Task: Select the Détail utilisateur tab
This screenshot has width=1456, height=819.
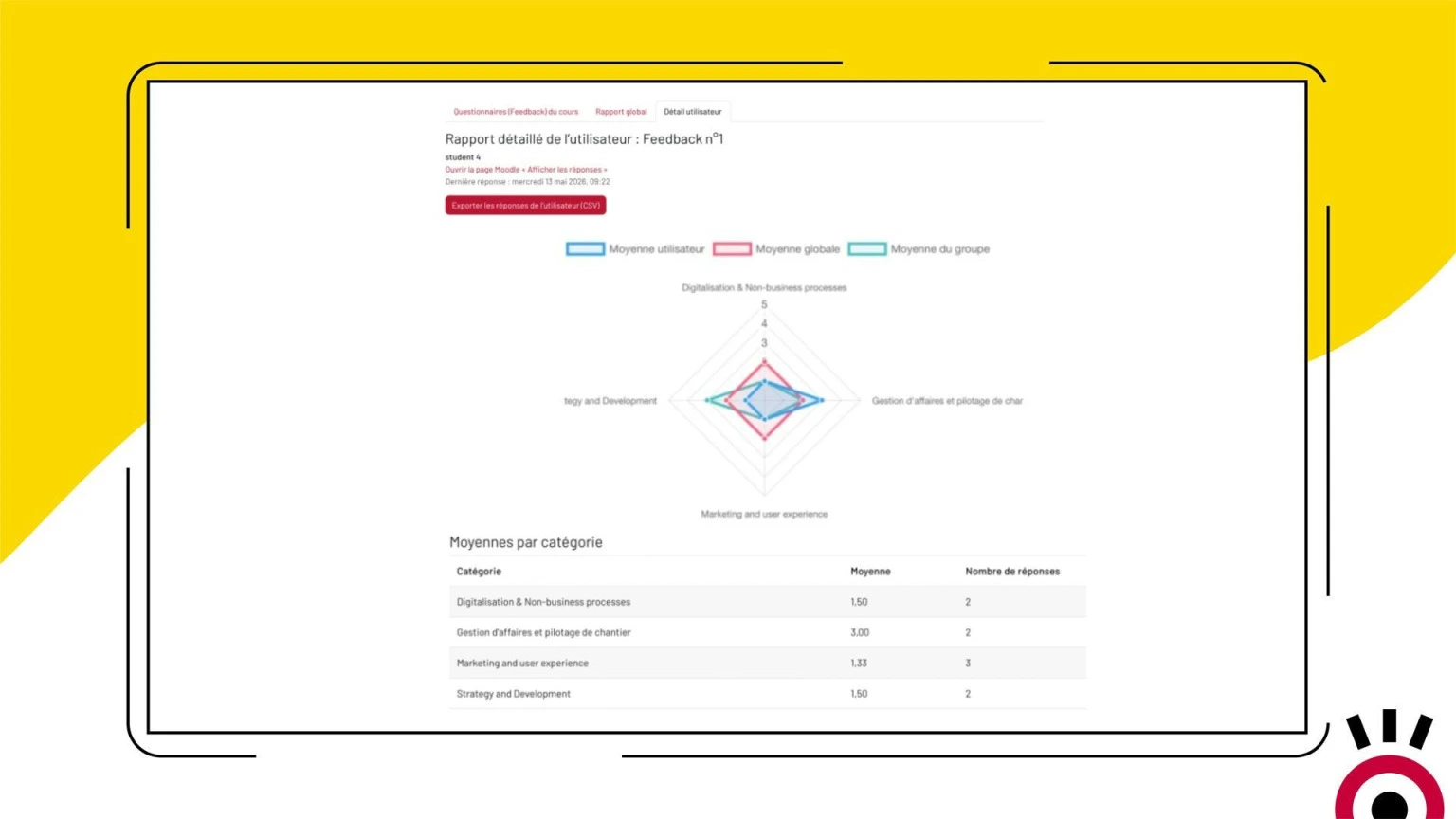Action: coord(692,112)
